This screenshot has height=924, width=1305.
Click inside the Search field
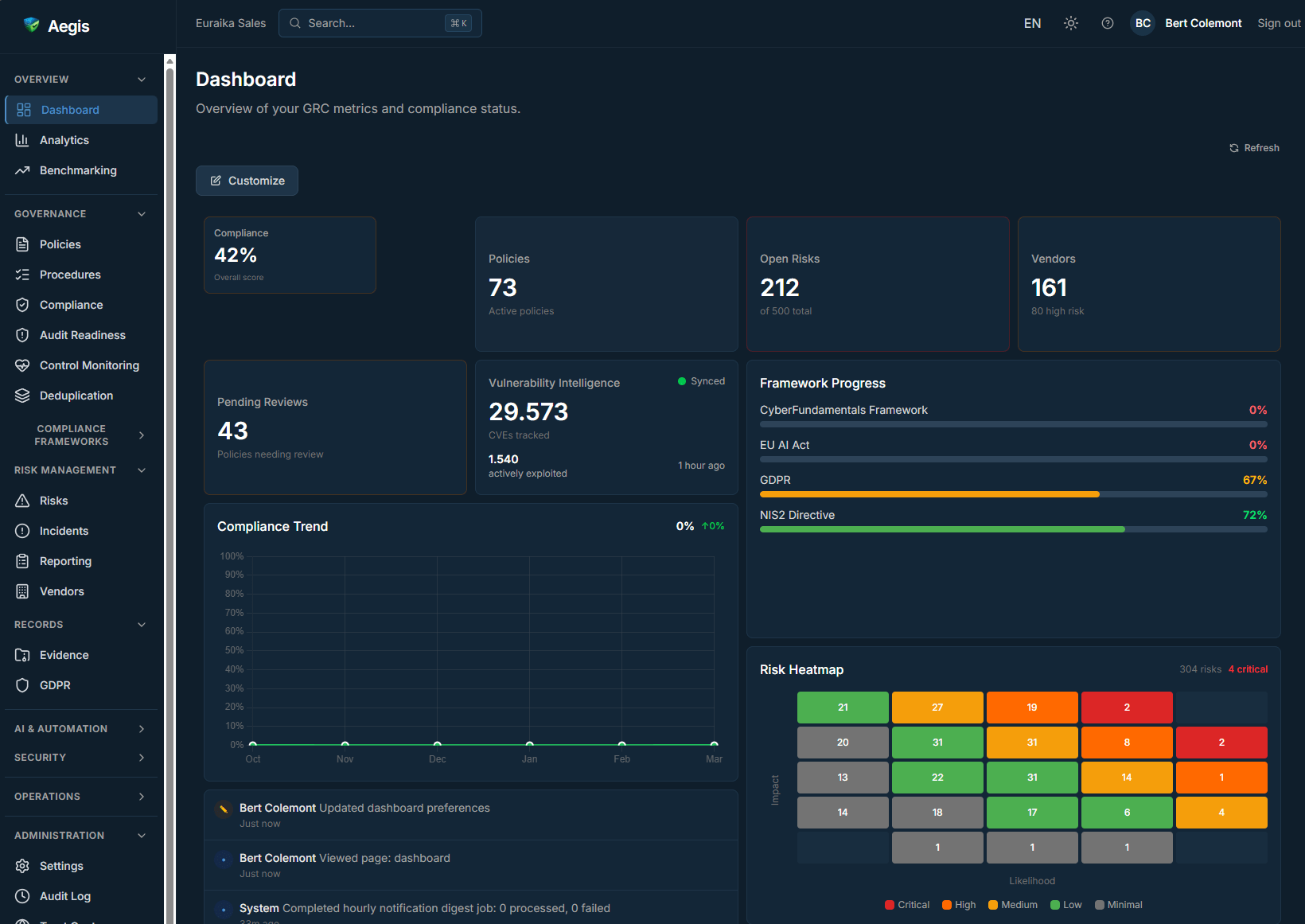pos(374,23)
